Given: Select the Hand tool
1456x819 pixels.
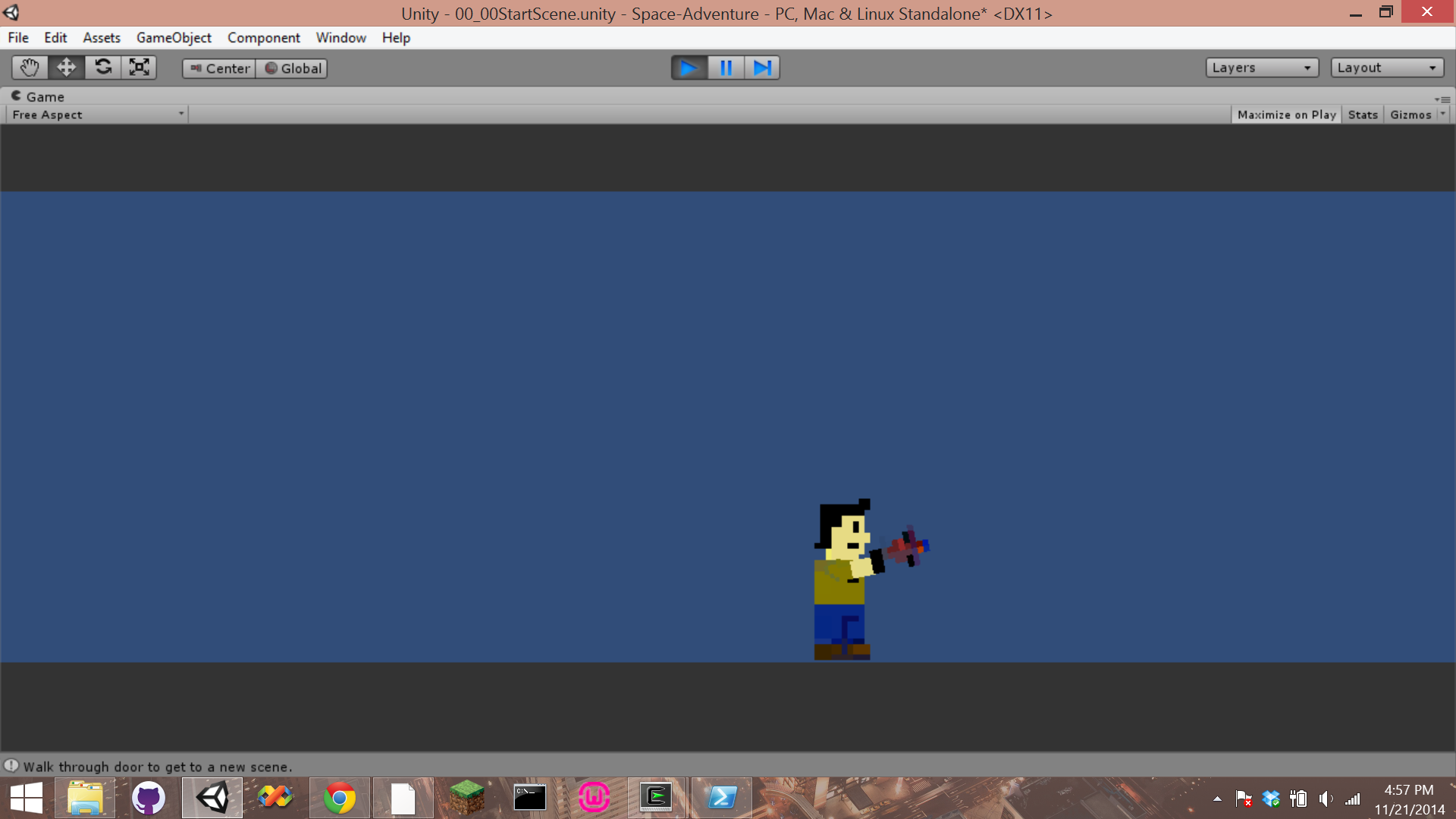Looking at the screenshot, I should pyautogui.click(x=30, y=67).
